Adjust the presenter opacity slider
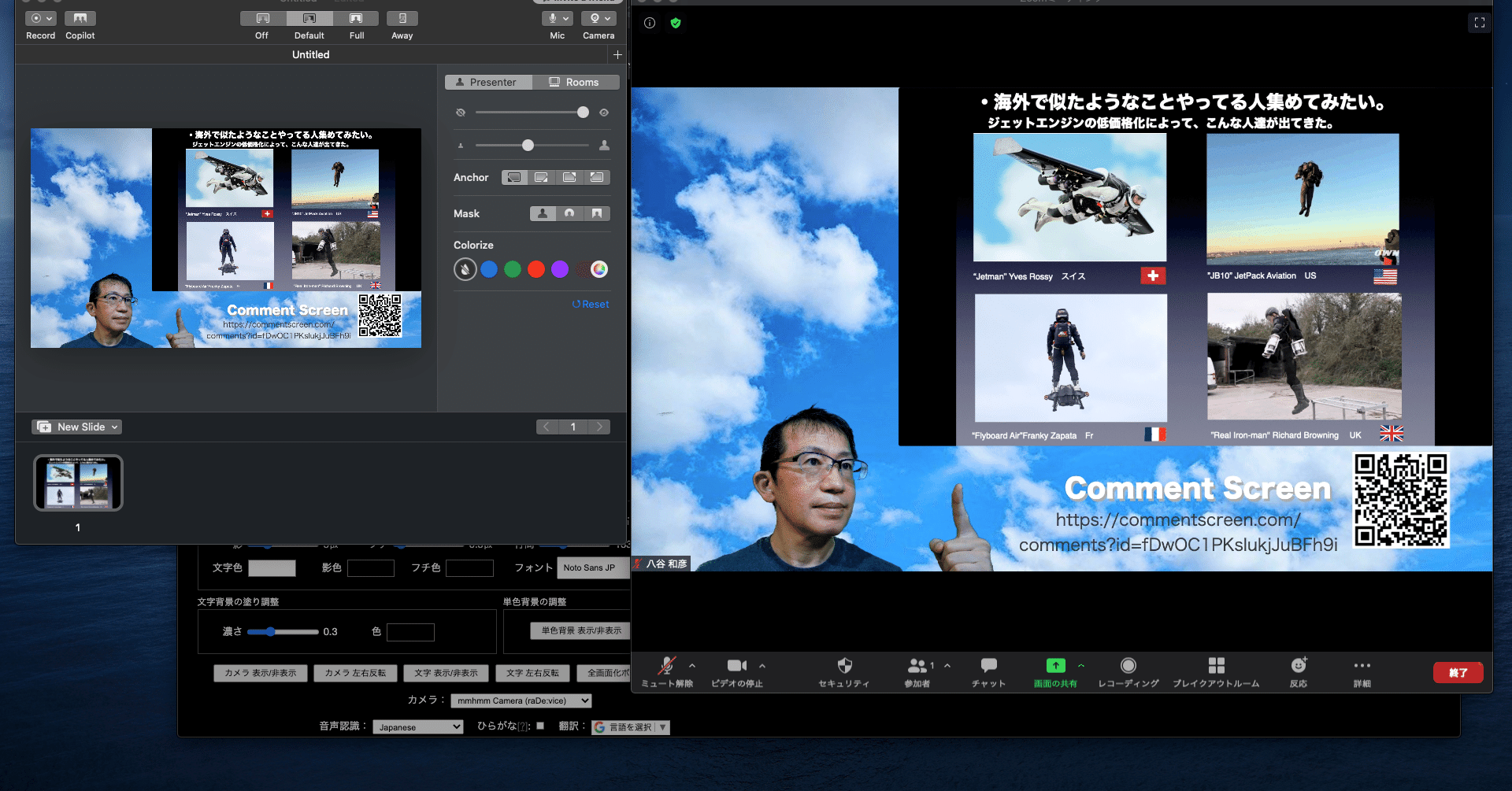This screenshot has height=791, width=1512. (x=532, y=113)
